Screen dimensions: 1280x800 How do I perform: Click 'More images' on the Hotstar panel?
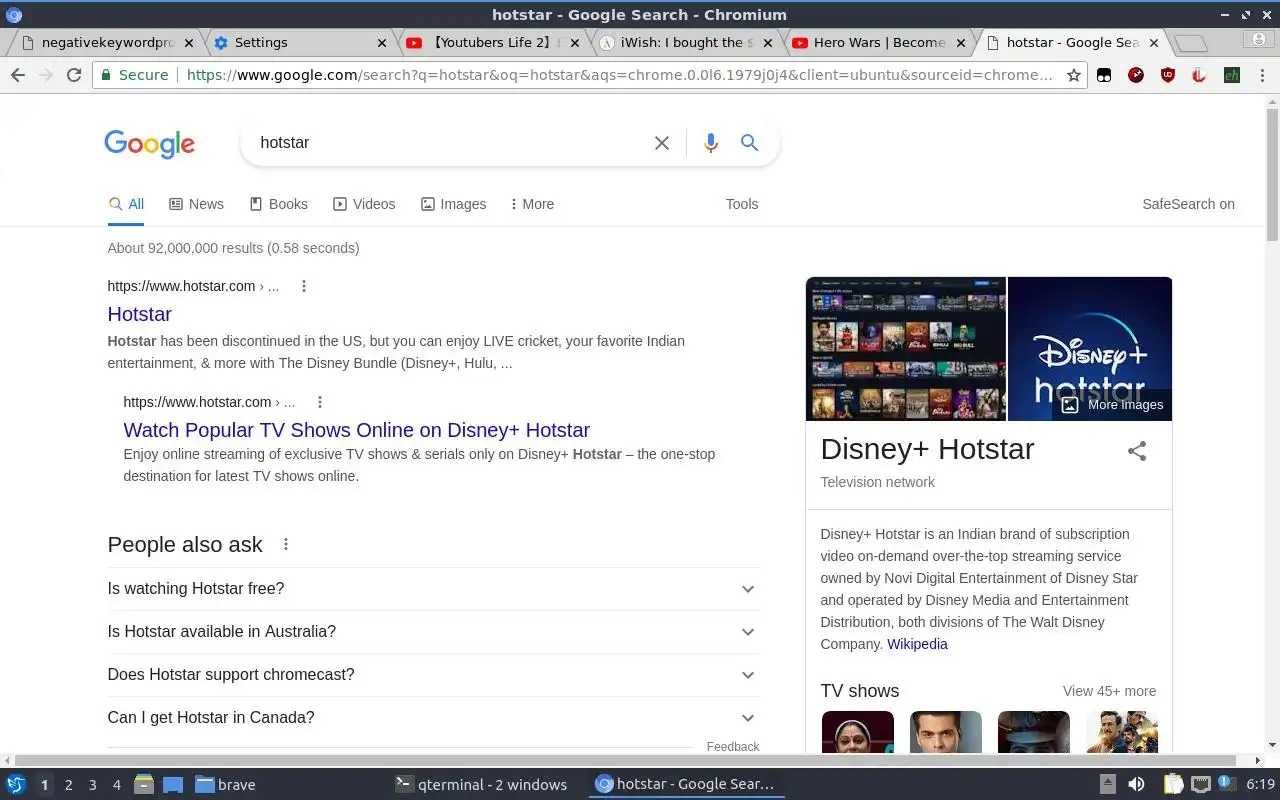pos(1114,405)
